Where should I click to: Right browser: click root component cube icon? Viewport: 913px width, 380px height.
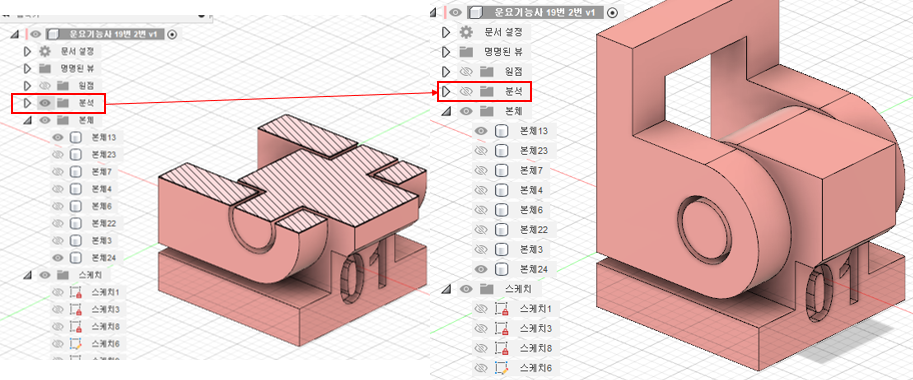pyautogui.click(x=476, y=12)
